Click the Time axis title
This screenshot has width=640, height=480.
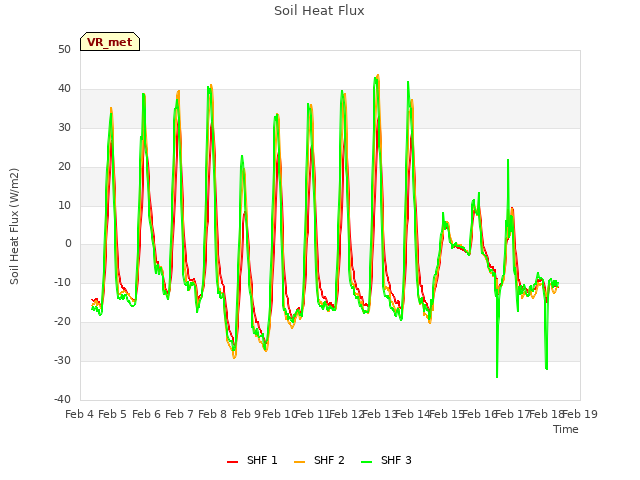tap(566, 429)
